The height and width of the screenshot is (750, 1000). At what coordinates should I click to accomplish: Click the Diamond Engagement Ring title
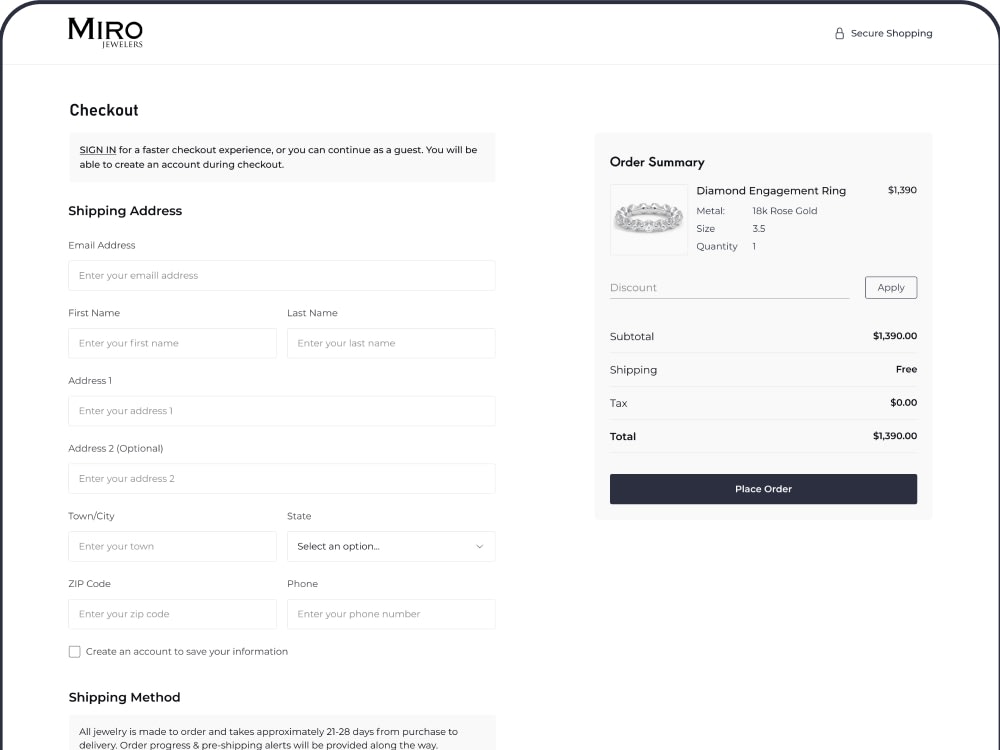[771, 191]
